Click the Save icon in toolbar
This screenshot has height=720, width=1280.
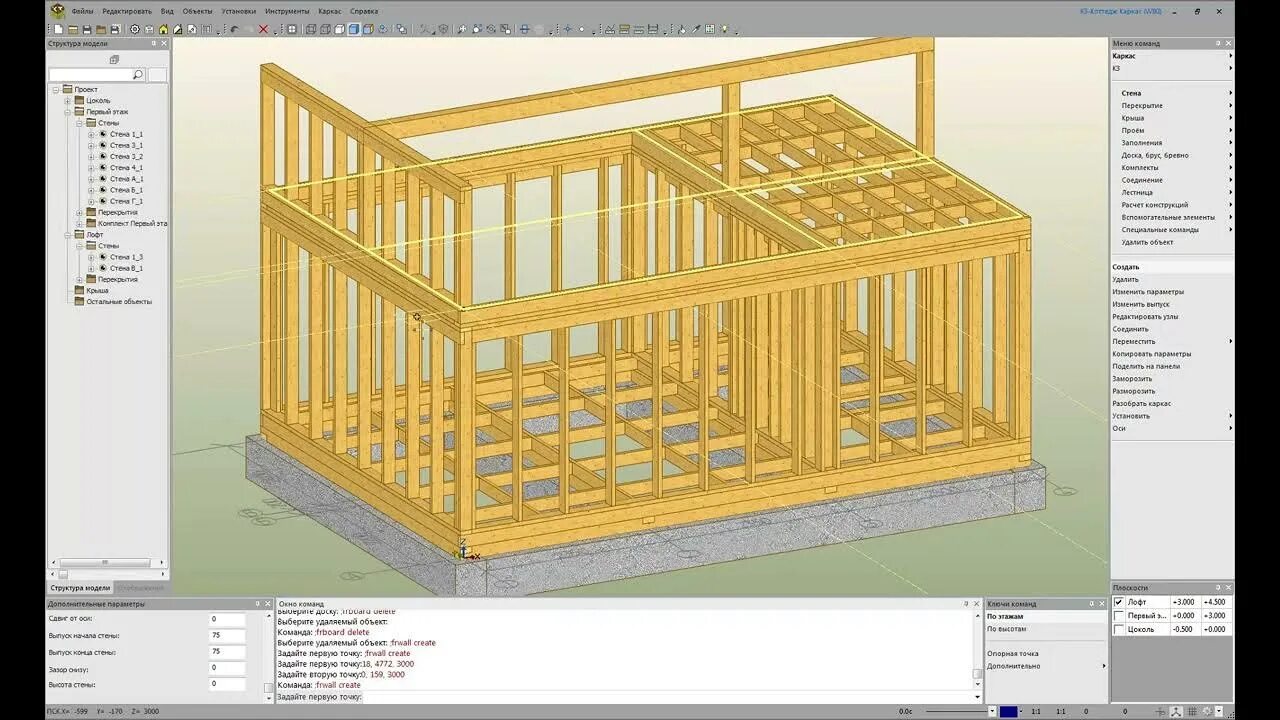pos(85,28)
